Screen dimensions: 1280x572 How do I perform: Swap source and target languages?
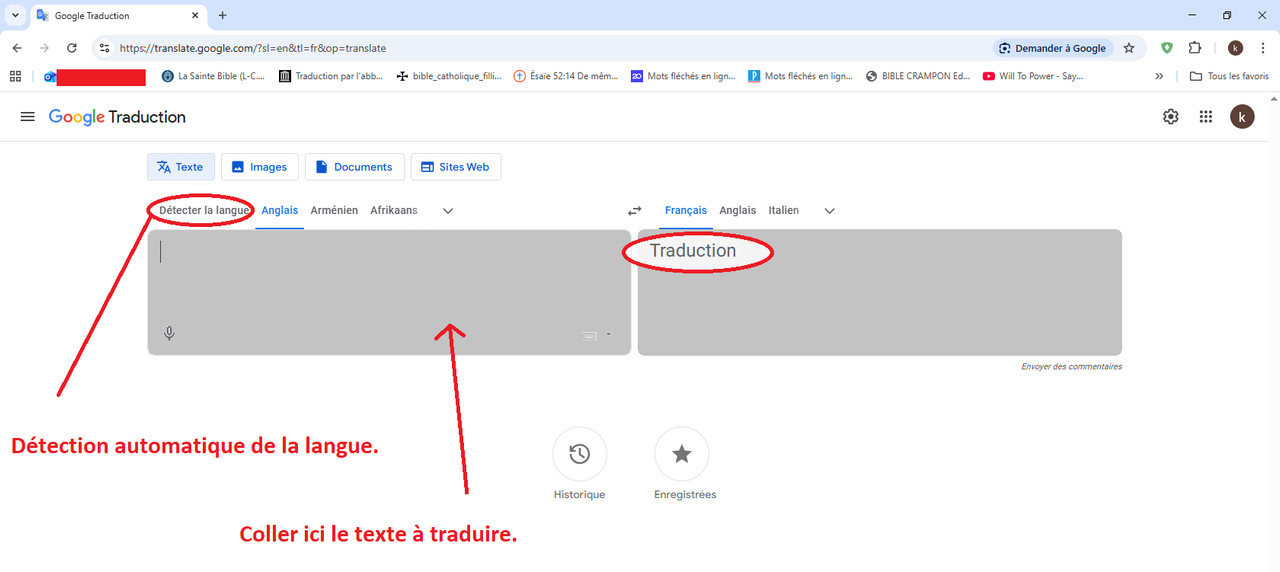click(634, 211)
